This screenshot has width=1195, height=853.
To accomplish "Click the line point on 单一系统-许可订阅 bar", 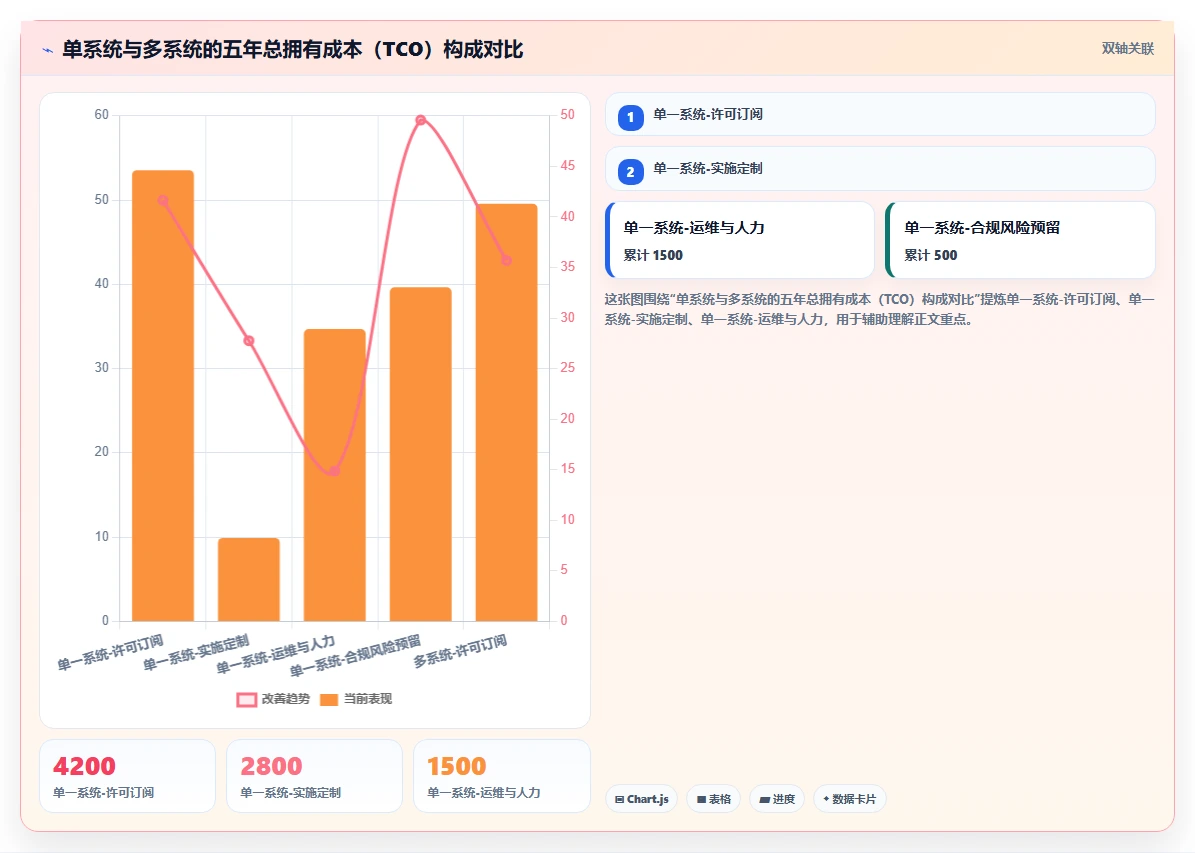I will coord(163,200).
